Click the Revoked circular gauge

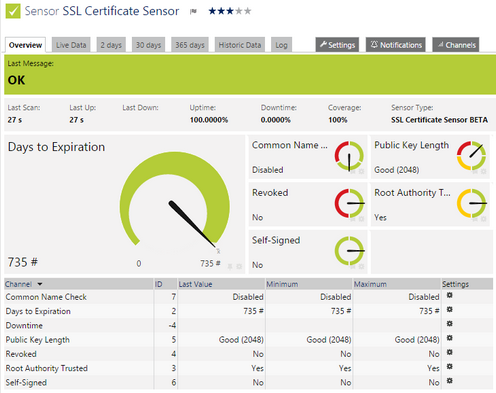tap(349, 203)
